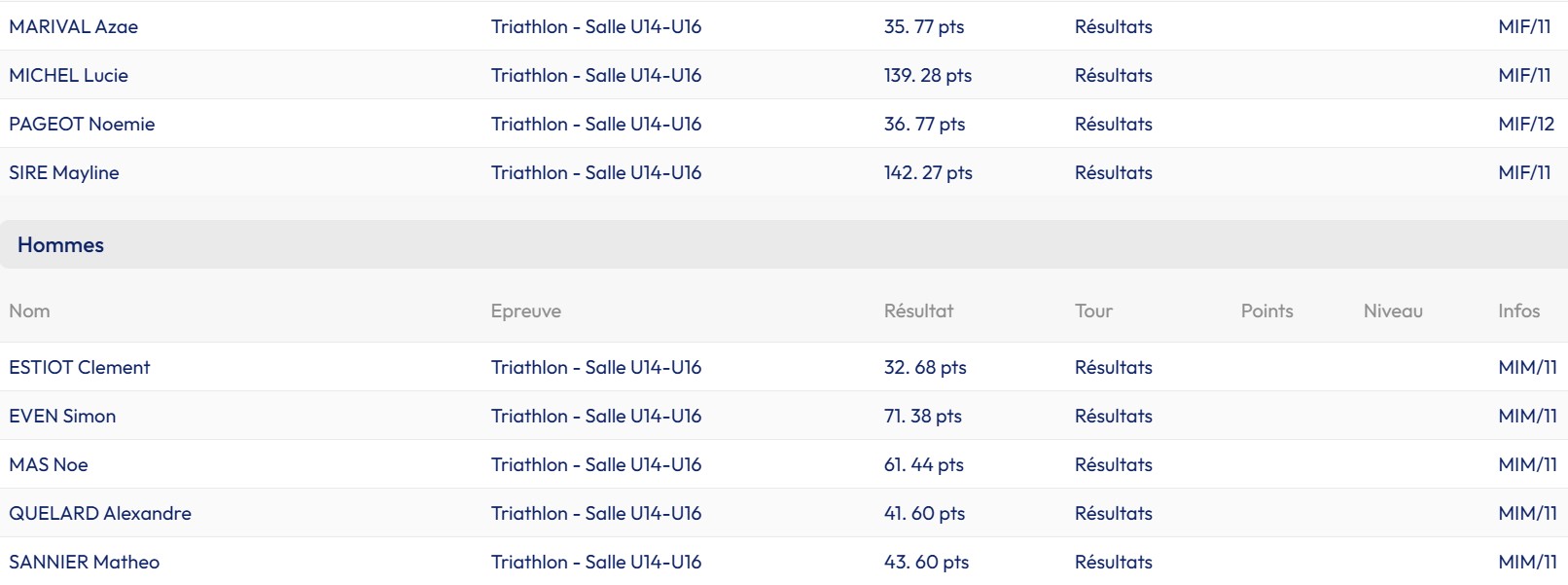The image size is (1568, 585).
Task: Click Triathlon event for ESTIOT Clement
Action: click(x=595, y=367)
